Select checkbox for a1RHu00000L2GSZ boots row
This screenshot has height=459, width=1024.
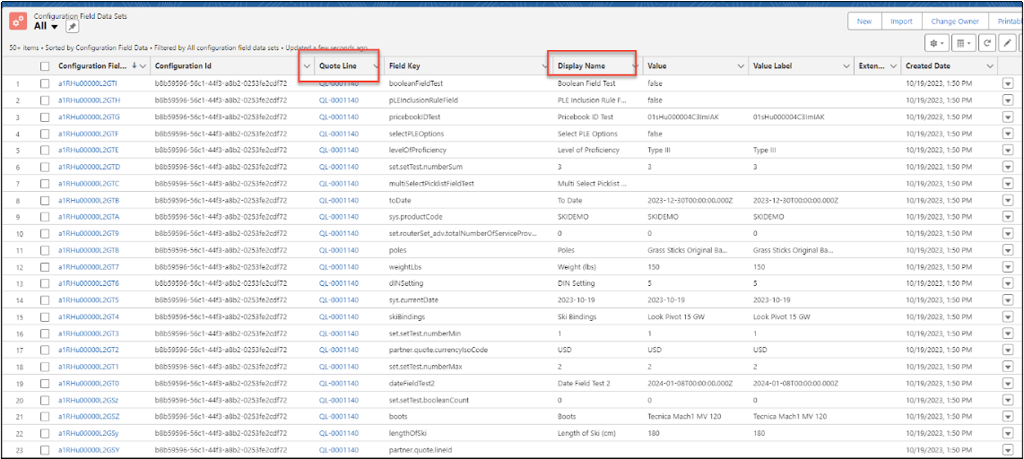point(44,417)
